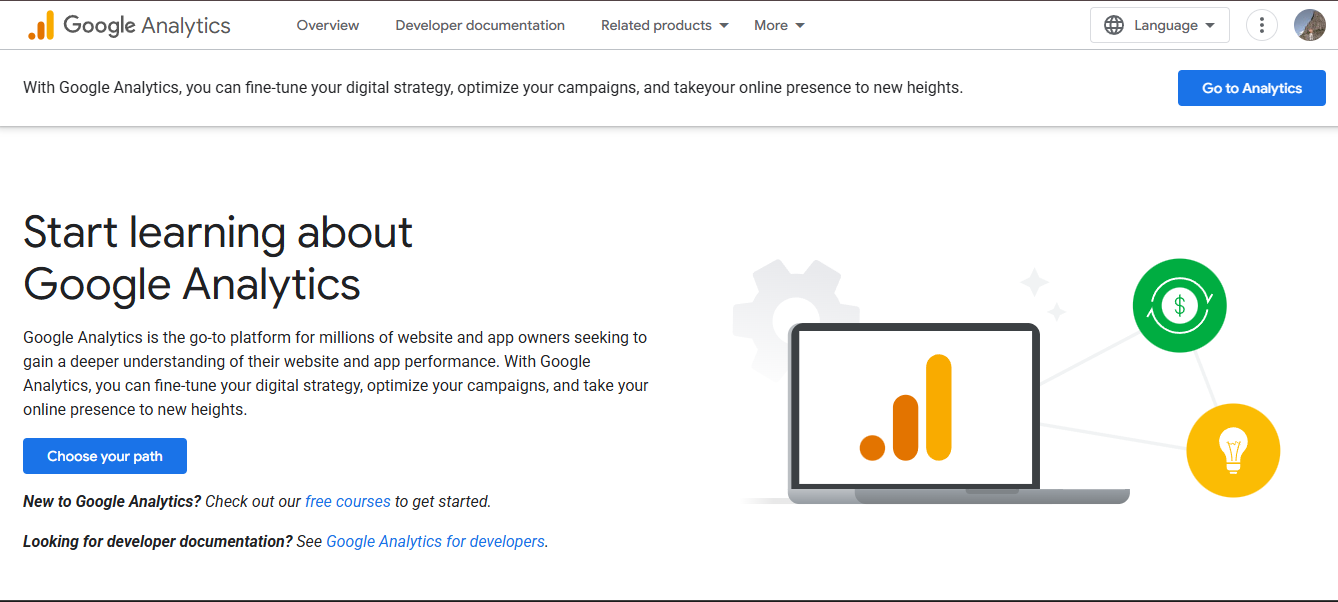Viewport: 1338px width, 602px height.
Task: Expand the More dropdown menu
Action: tap(780, 25)
